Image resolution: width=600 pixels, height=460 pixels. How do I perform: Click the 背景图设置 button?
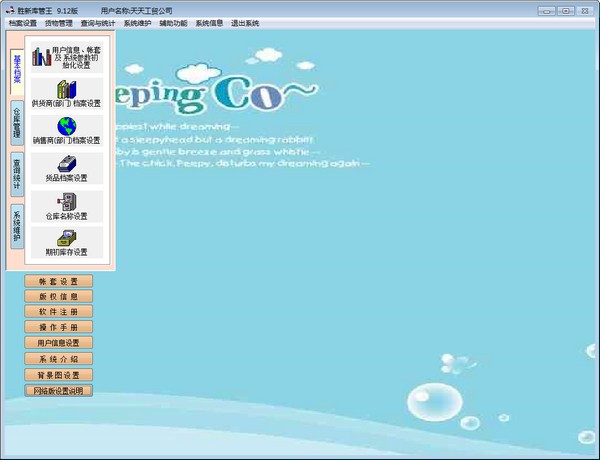coord(58,374)
